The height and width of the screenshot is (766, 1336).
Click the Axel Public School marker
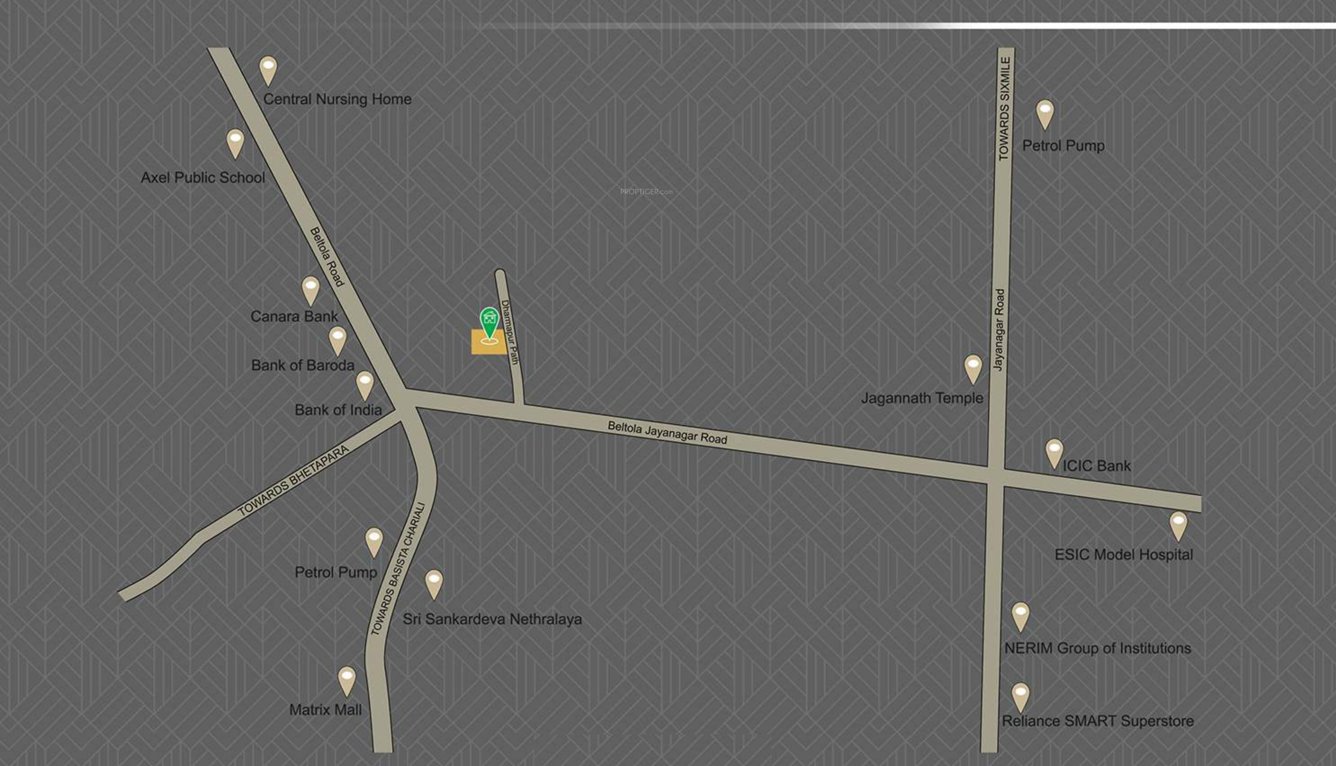click(x=234, y=142)
